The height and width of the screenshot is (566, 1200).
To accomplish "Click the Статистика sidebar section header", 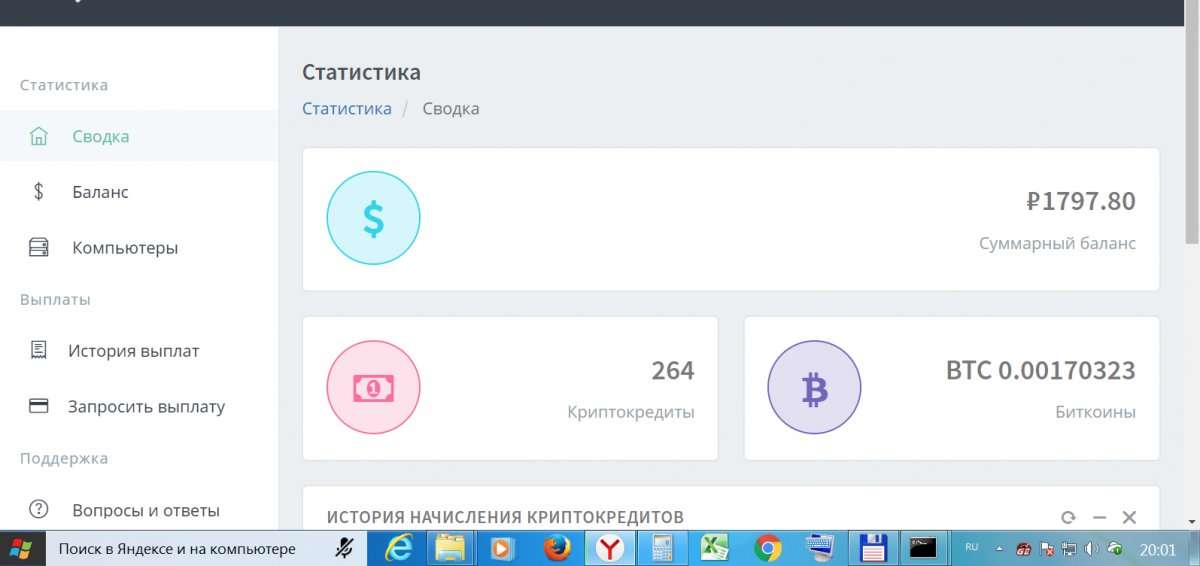I will tap(64, 85).
